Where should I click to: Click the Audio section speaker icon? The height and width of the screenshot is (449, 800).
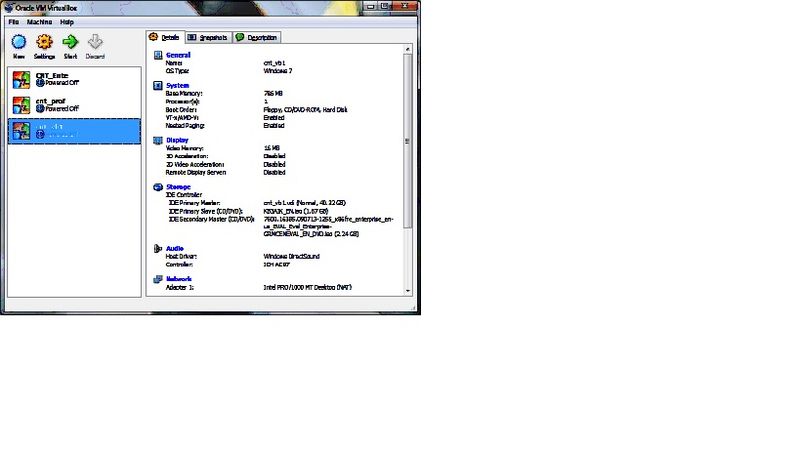tap(158, 248)
